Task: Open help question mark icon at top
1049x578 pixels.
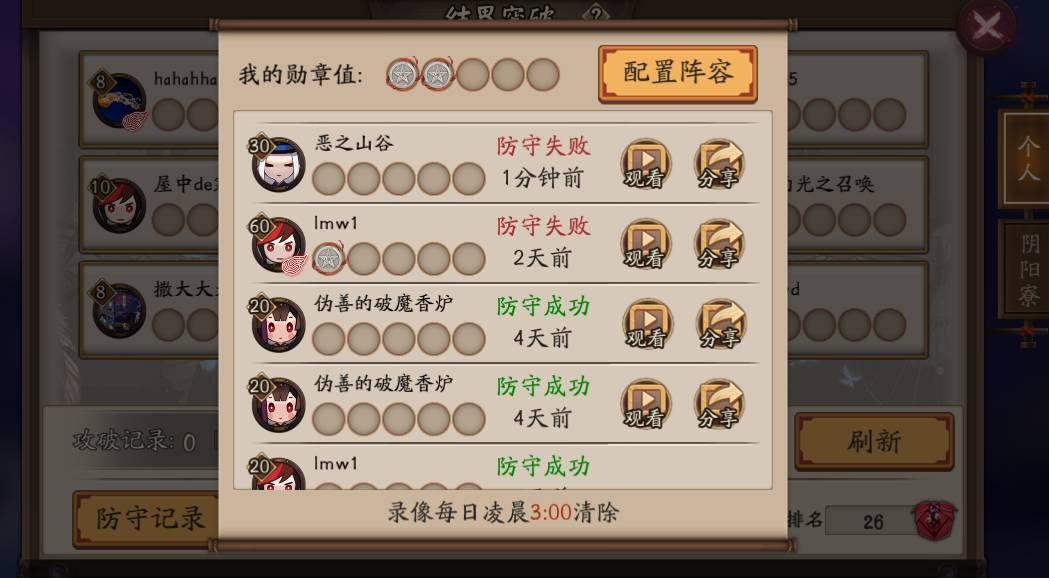Action: point(594,13)
